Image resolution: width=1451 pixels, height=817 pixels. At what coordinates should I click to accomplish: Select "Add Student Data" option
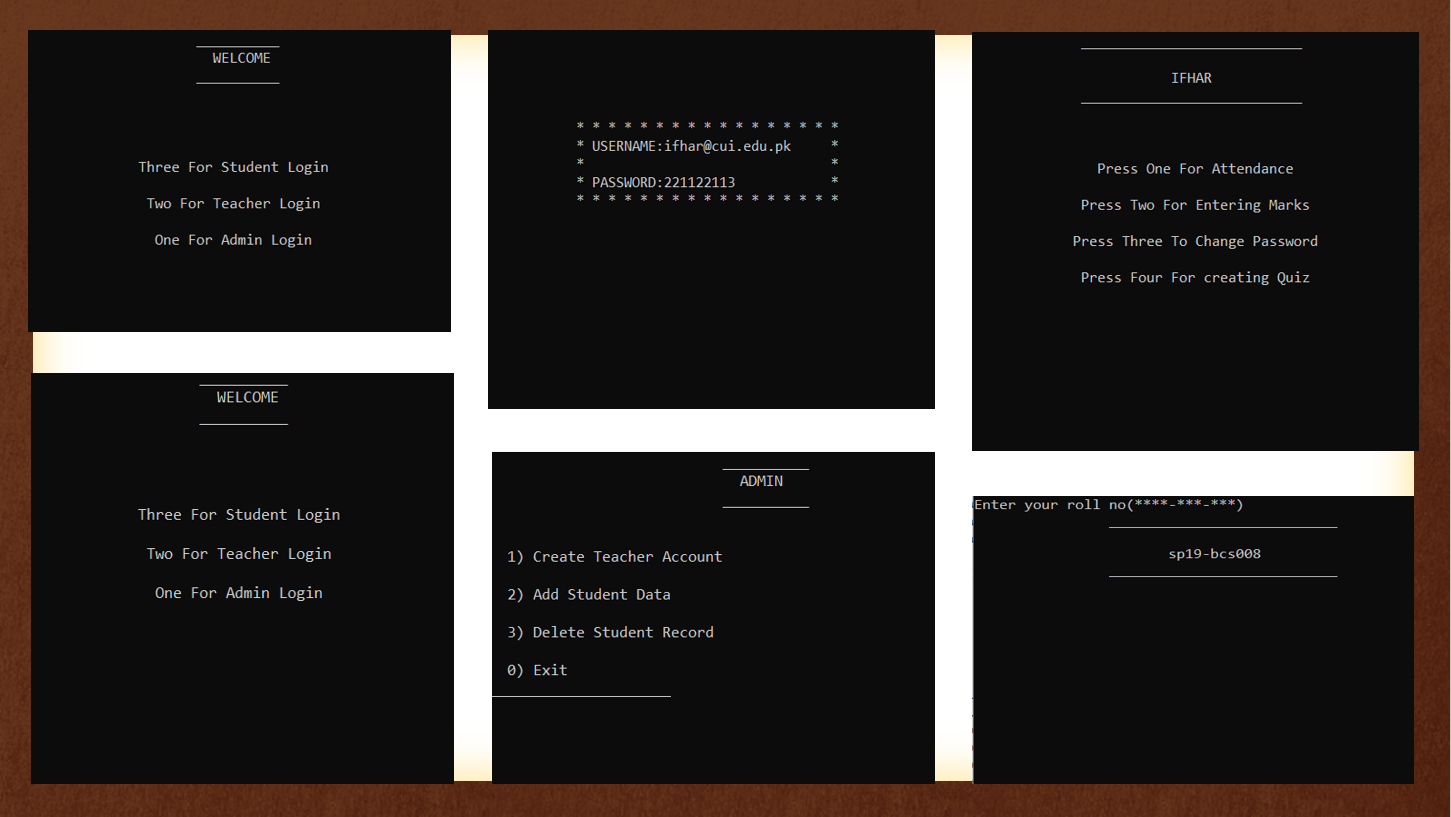pos(601,594)
